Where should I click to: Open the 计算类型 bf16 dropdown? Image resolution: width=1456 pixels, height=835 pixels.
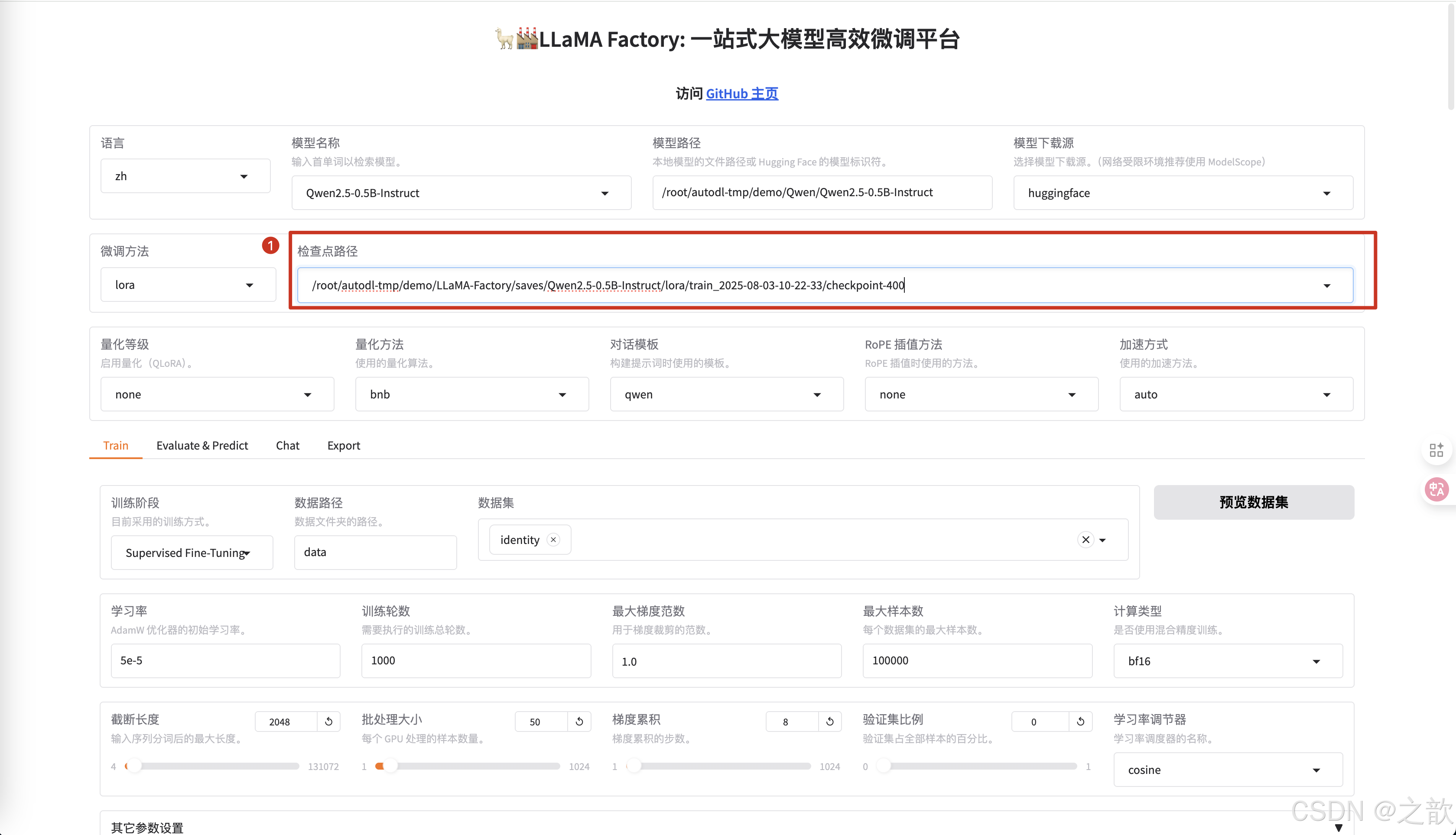point(1228,660)
